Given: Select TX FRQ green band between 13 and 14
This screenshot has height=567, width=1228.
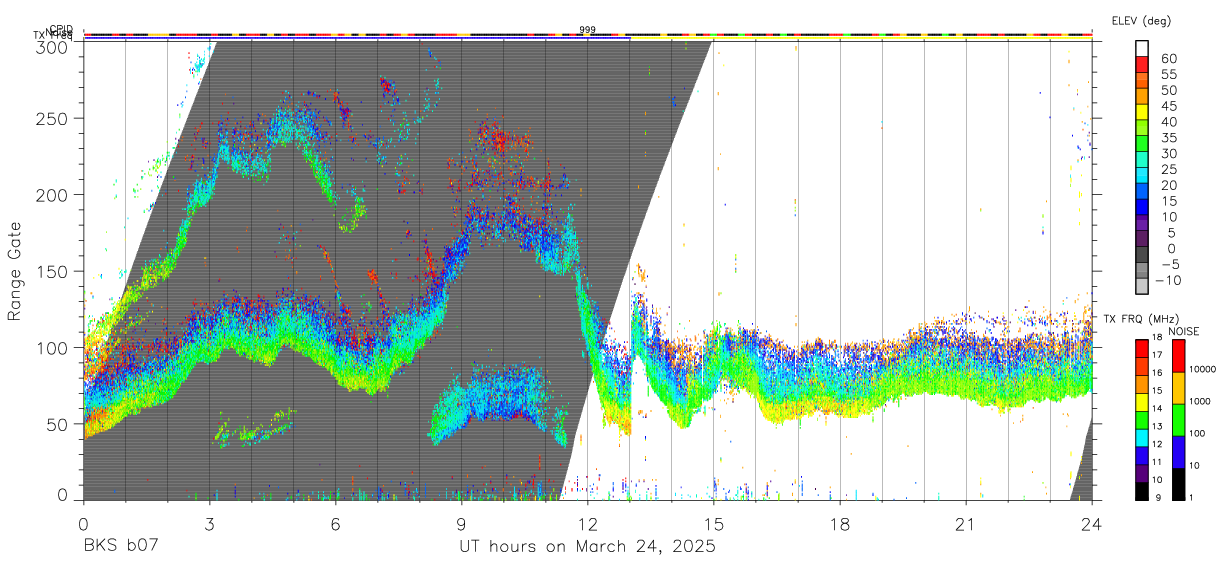Looking at the screenshot, I should click(x=1143, y=419).
